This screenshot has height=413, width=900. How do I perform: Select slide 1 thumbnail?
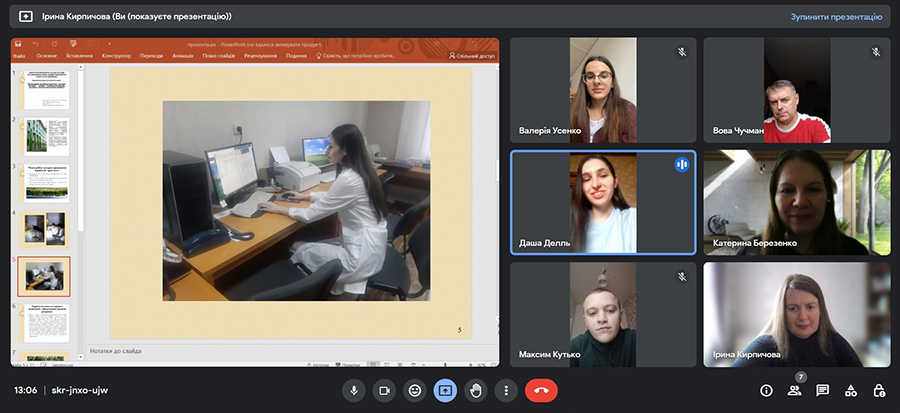click(x=44, y=89)
